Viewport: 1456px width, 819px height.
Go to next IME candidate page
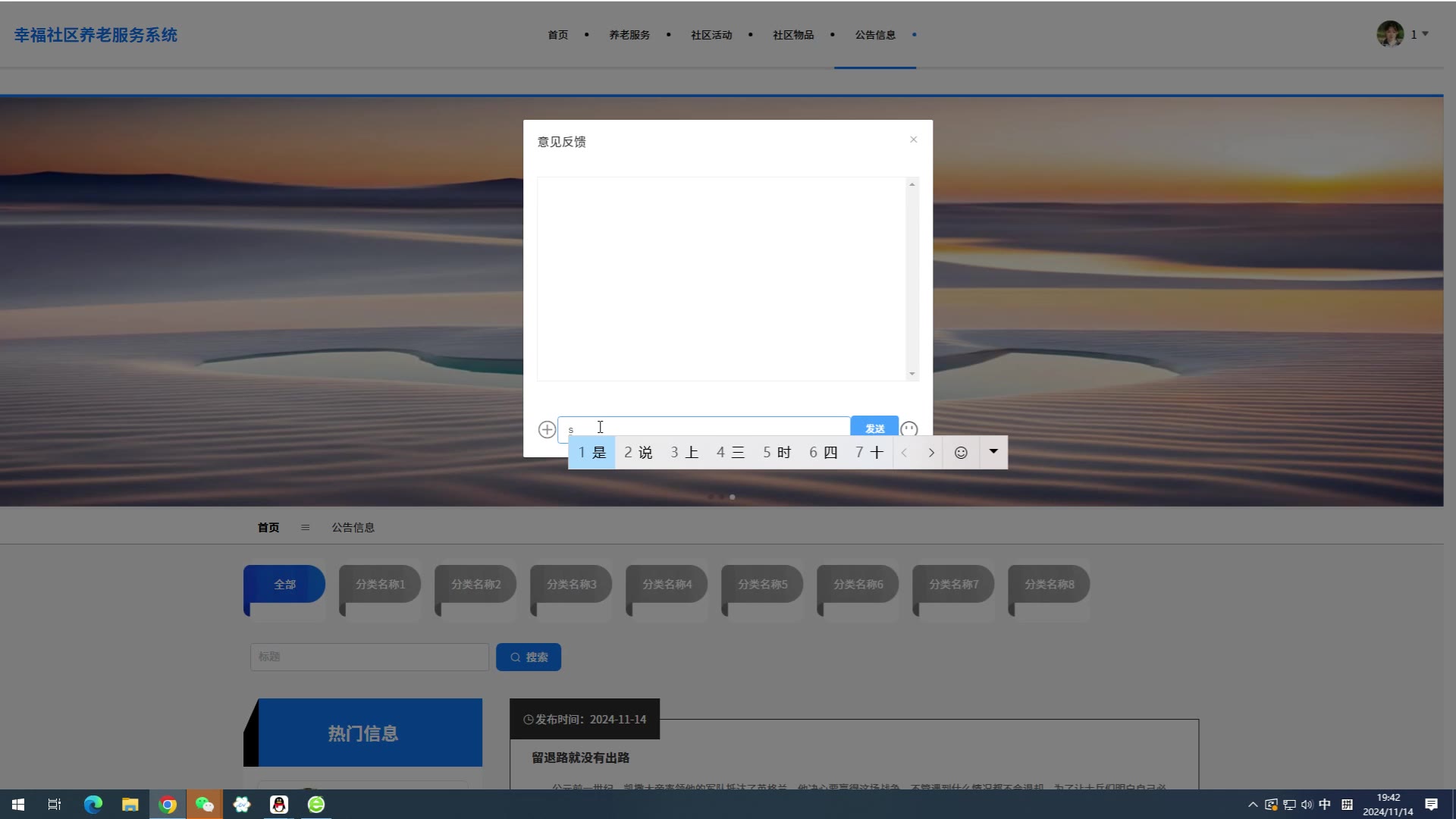pos(931,453)
